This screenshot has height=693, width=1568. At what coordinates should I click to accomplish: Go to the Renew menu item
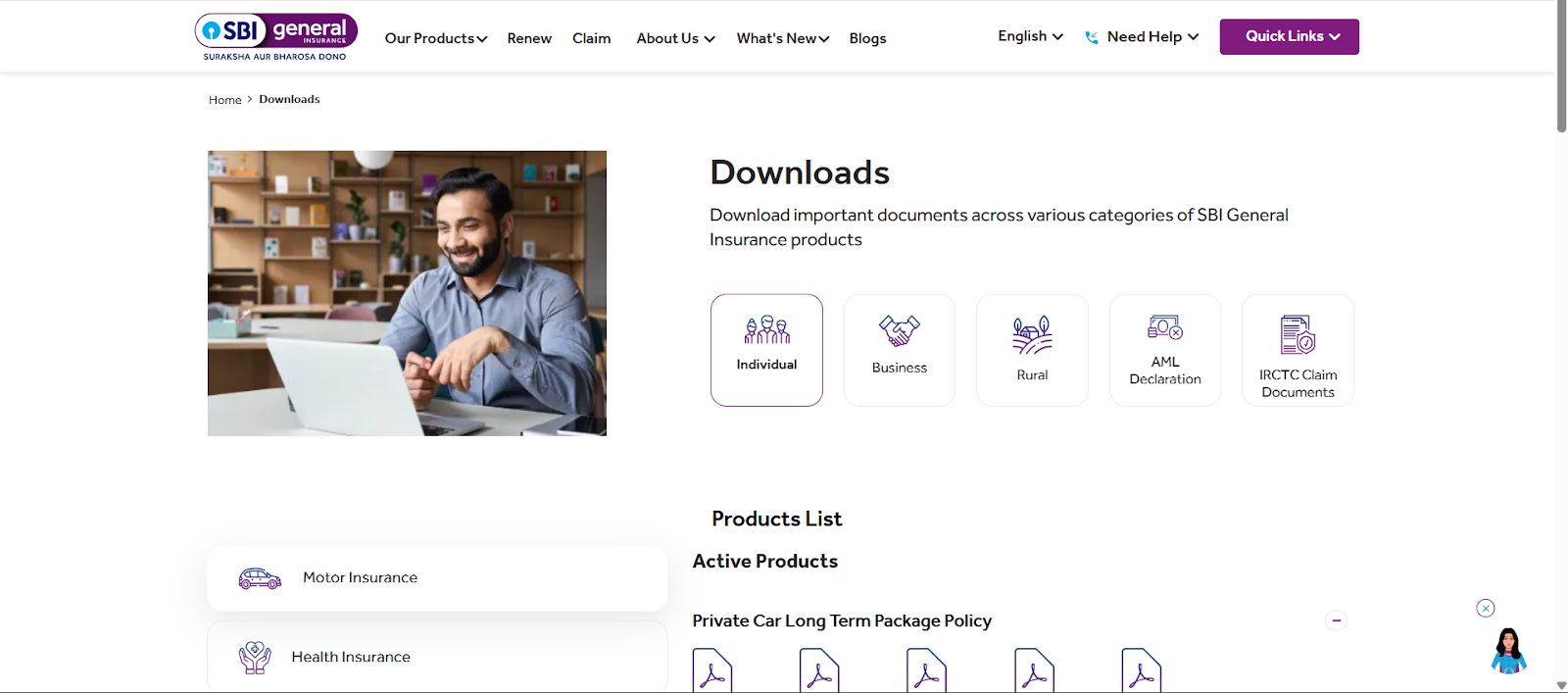(529, 38)
